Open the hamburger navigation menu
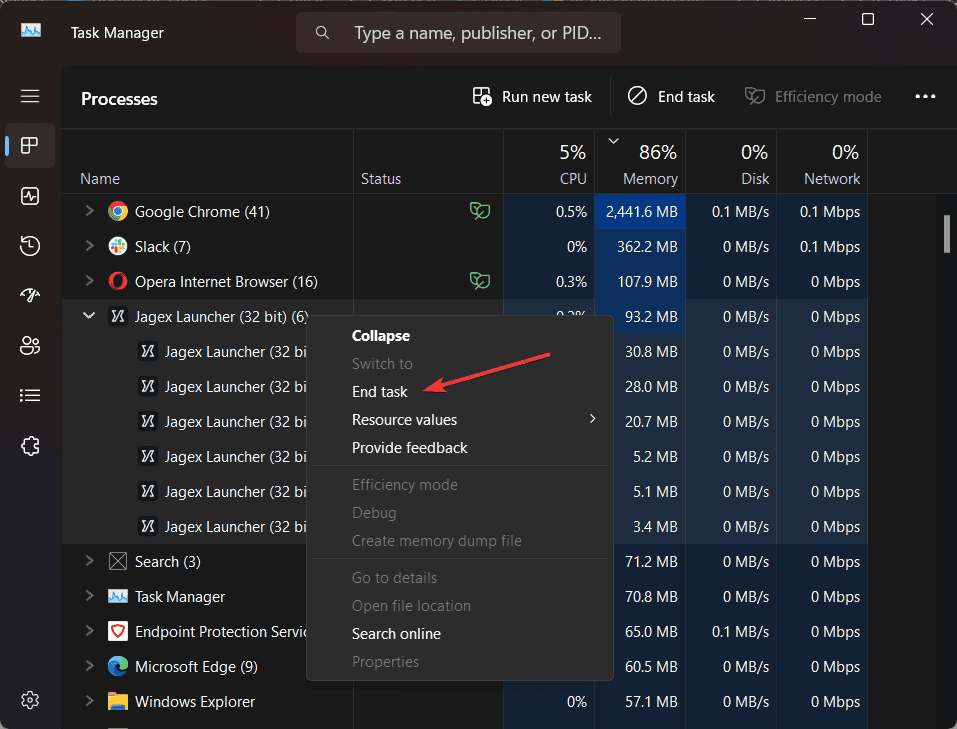957x729 pixels. click(30, 96)
